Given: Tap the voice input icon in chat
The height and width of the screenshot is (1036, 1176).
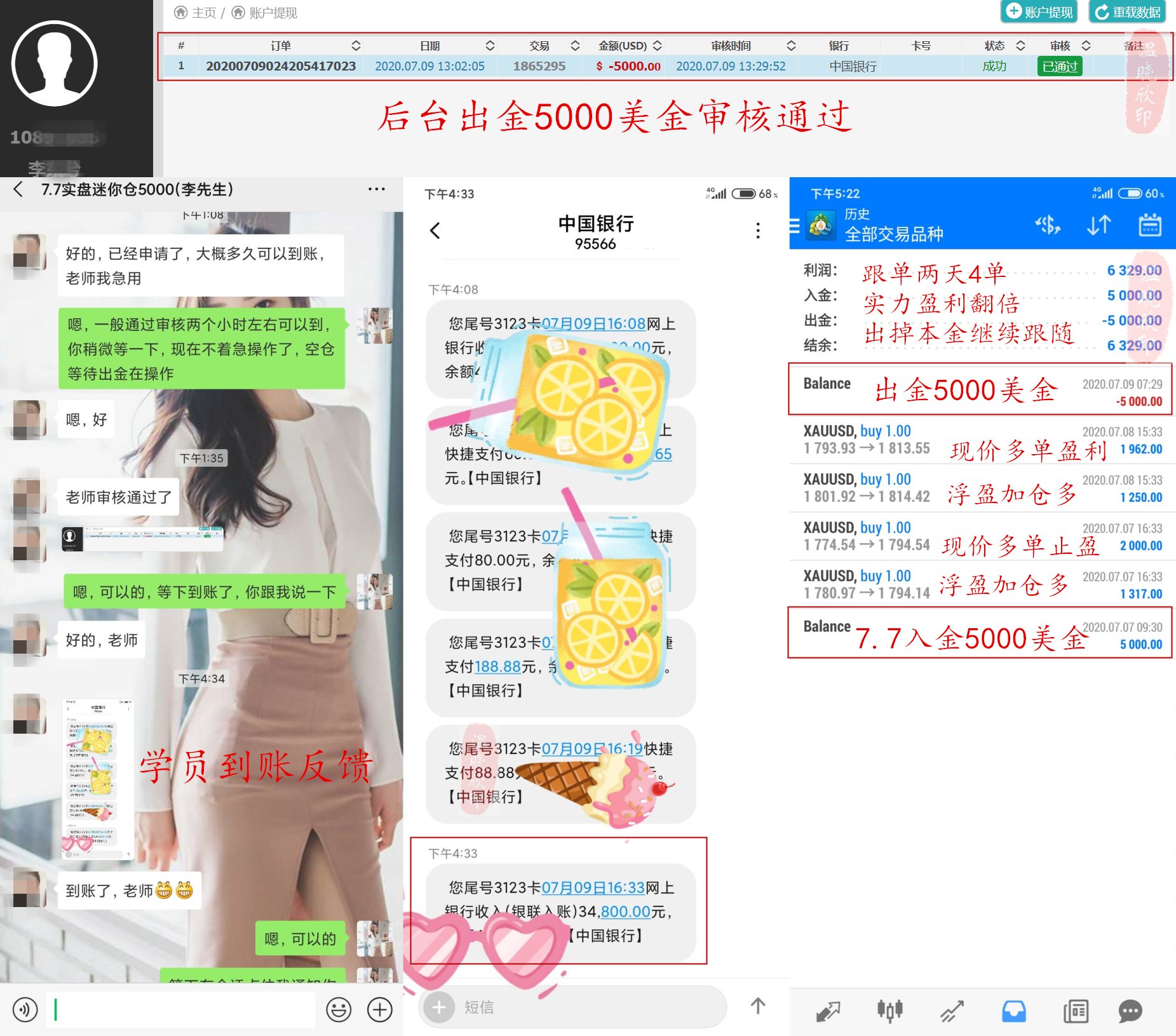Looking at the screenshot, I should (x=25, y=1009).
